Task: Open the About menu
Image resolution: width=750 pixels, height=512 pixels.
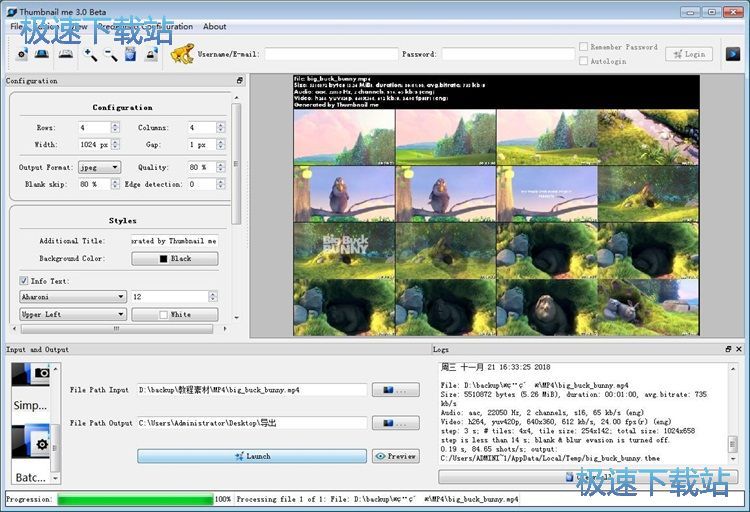Action: (214, 26)
